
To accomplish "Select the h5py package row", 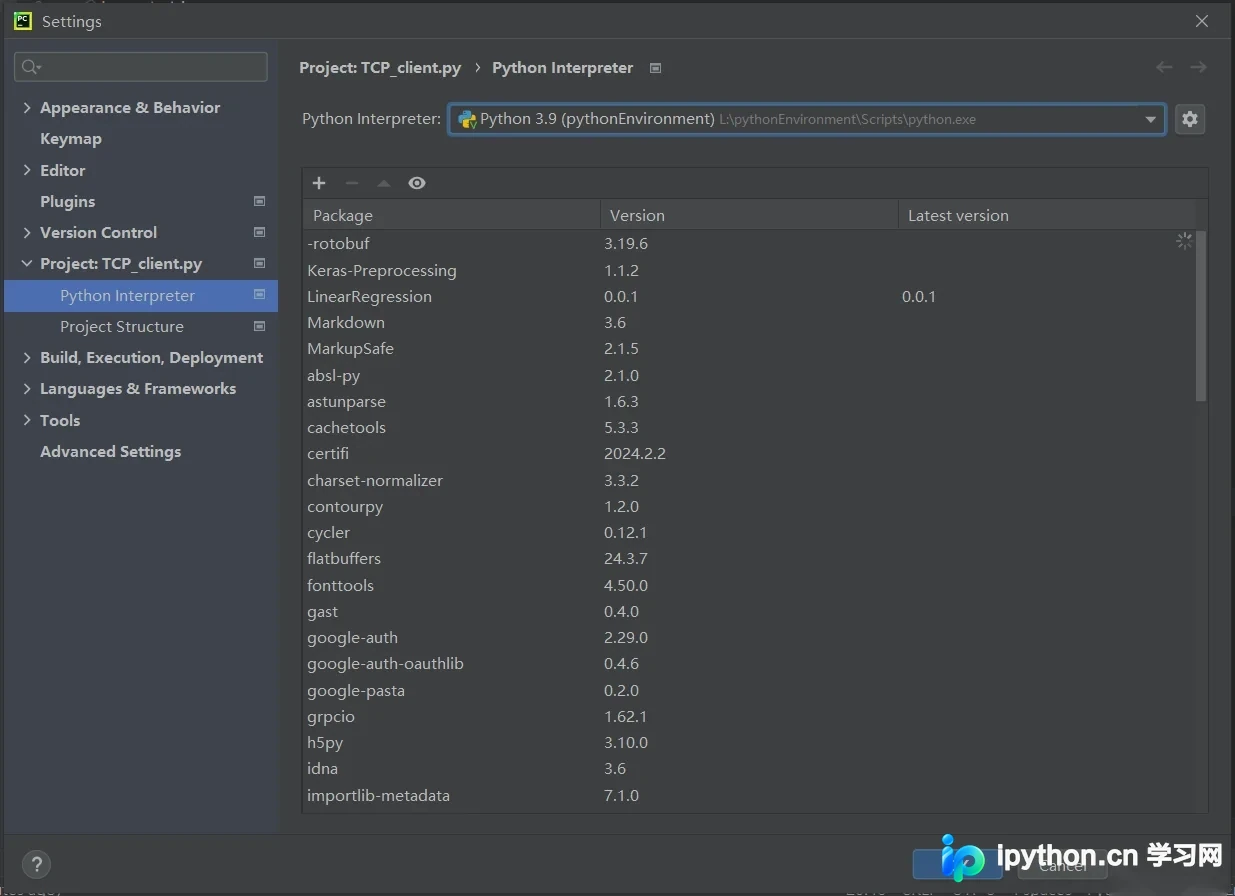I will 749,742.
